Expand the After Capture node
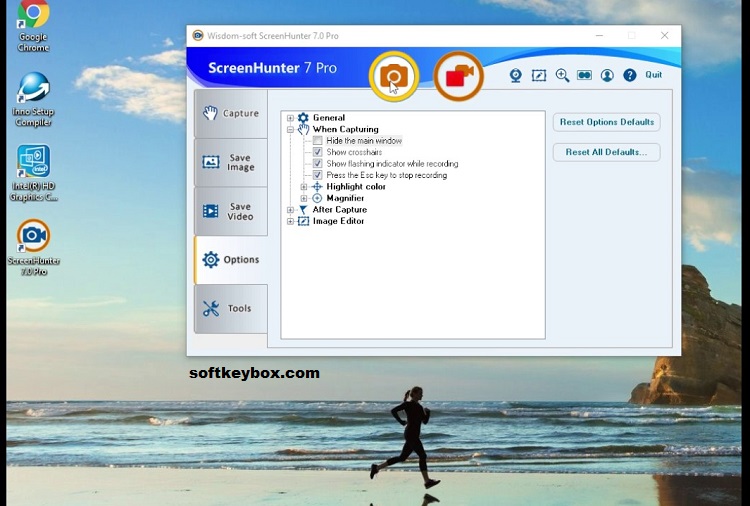750x506 pixels. (x=290, y=209)
